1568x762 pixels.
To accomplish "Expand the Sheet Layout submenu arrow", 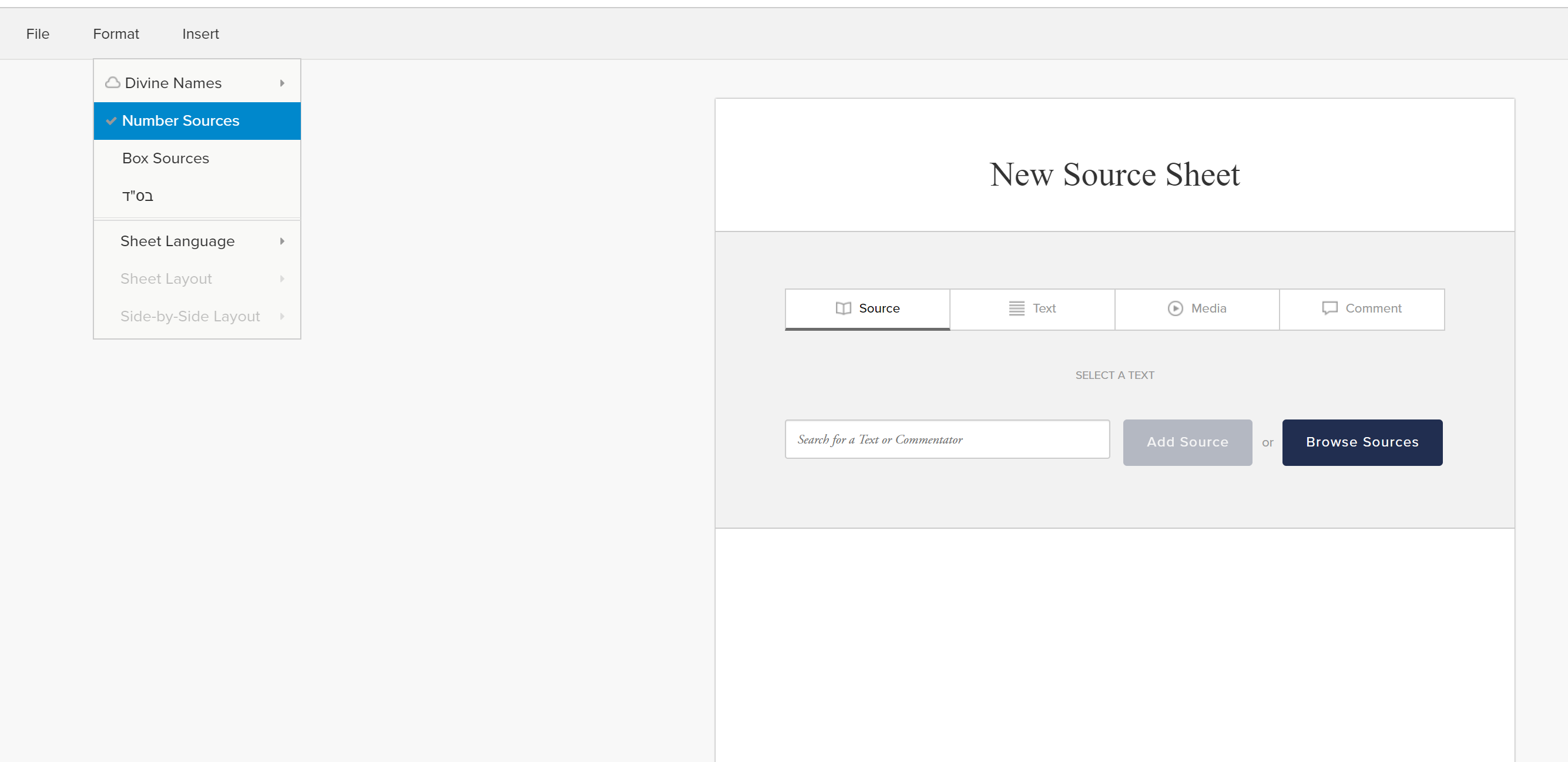I will coord(282,278).
